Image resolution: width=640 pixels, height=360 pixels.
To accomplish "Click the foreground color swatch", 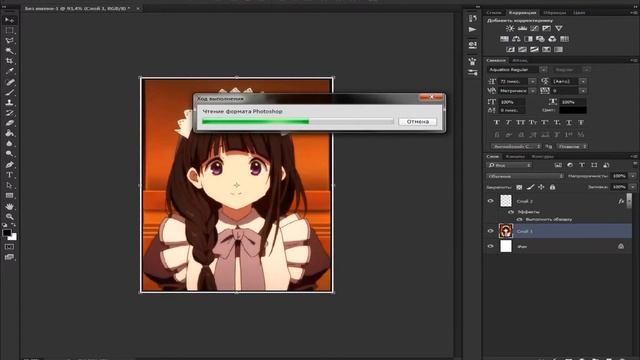I will tap(7, 233).
